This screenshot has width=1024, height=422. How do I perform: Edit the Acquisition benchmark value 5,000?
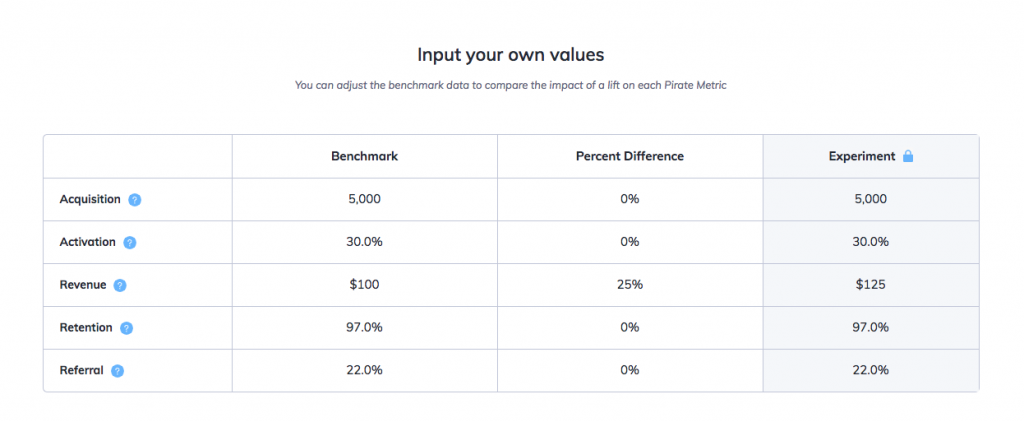point(364,199)
